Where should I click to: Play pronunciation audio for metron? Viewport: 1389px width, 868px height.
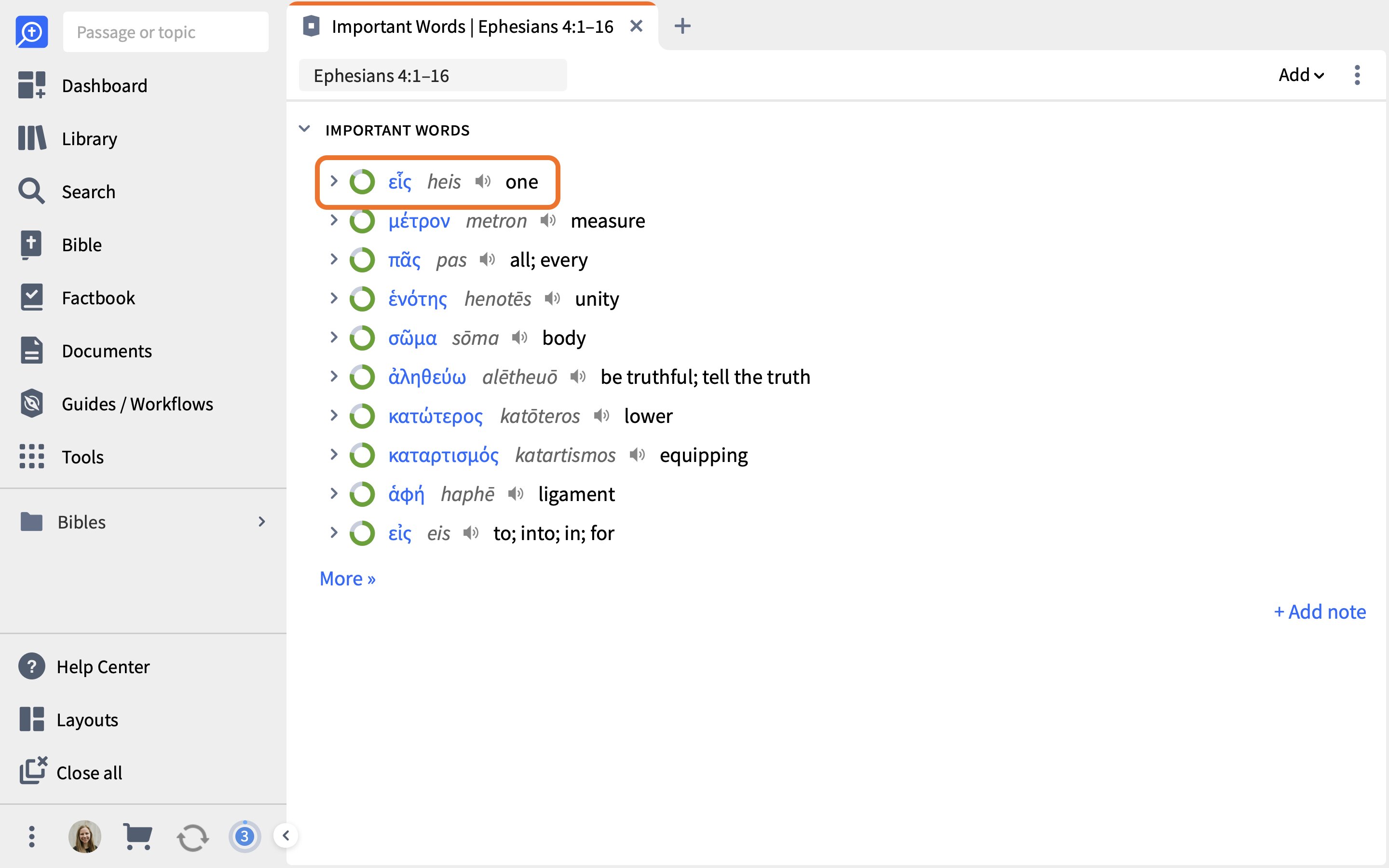coord(548,220)
